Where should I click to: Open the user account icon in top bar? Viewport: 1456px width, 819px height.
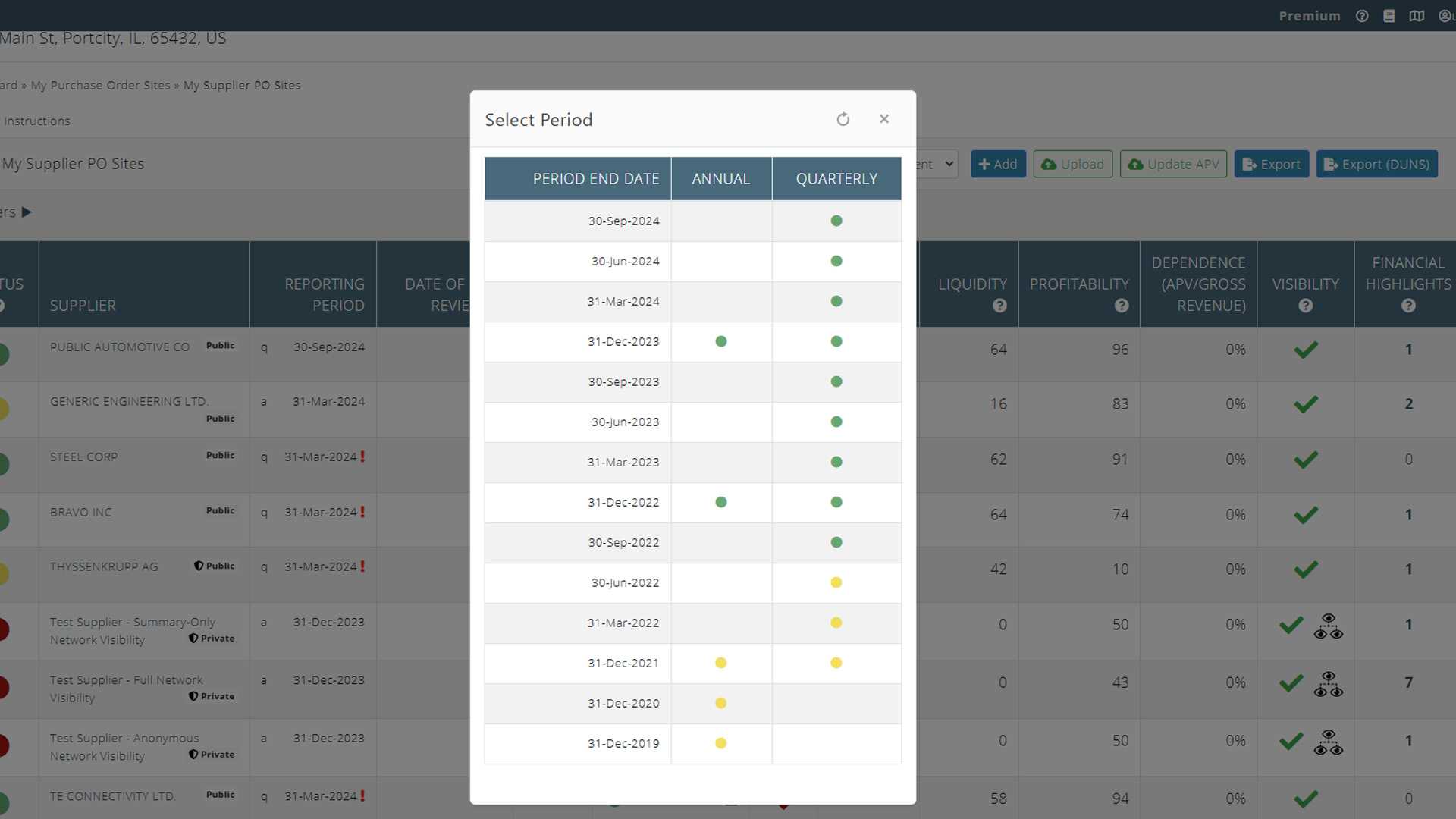[x=1445, y=16]
